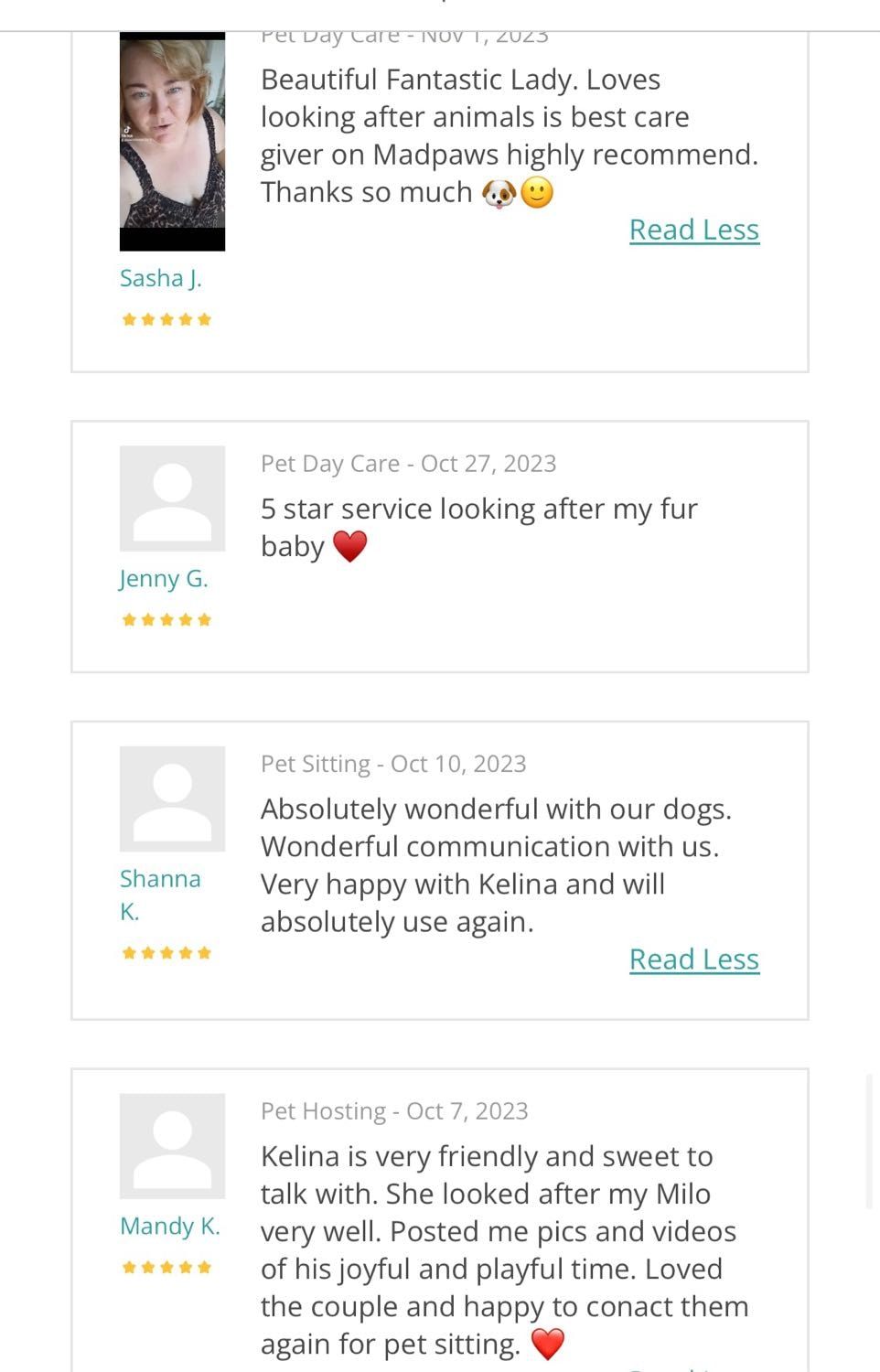
Task: Click the dog emoji in Sasha's review
Action: click(x=499, y=193)
